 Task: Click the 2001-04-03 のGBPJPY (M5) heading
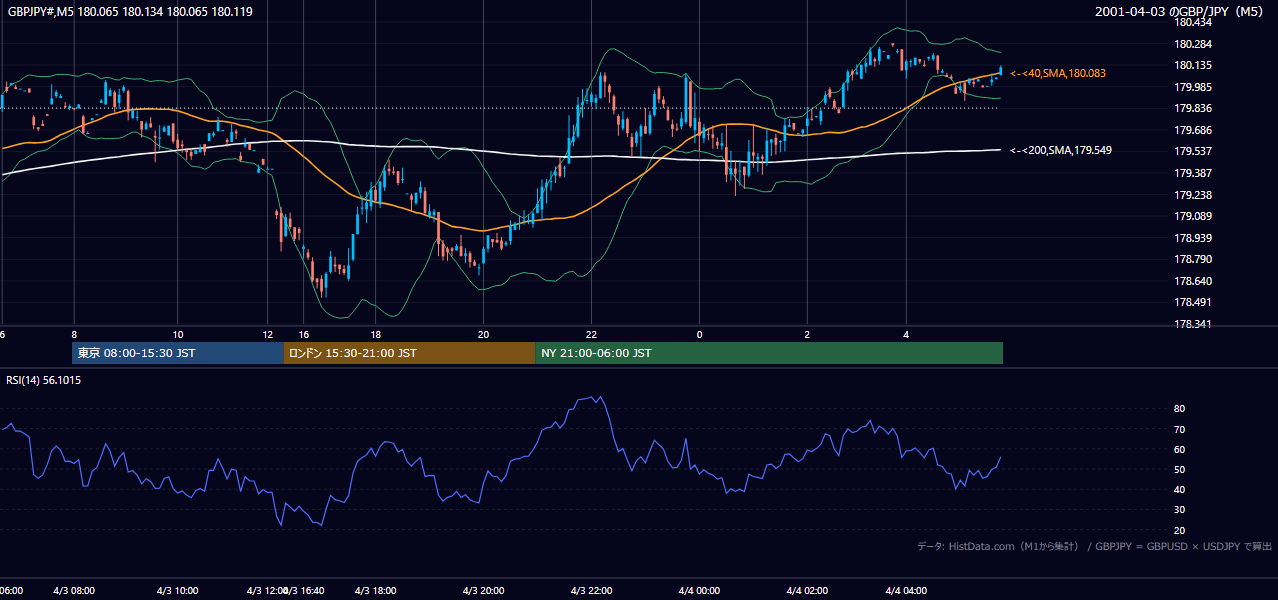click(1178, 12)
